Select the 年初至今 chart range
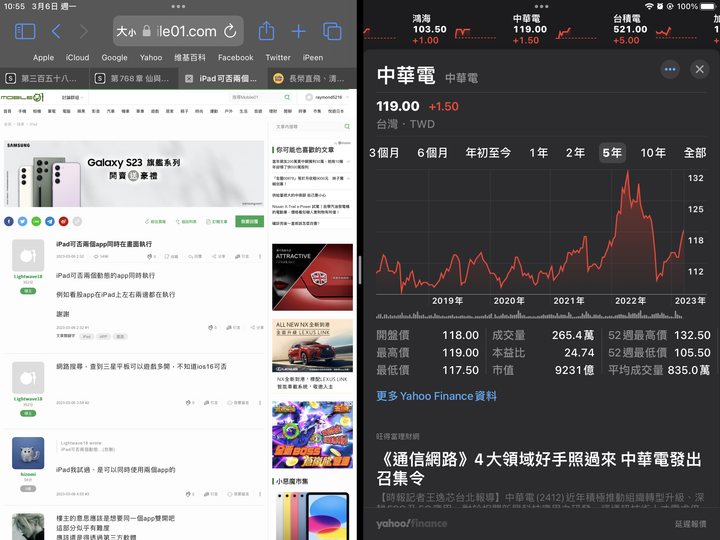Viewport: 720px width, 540px height. tap(488, 153)
